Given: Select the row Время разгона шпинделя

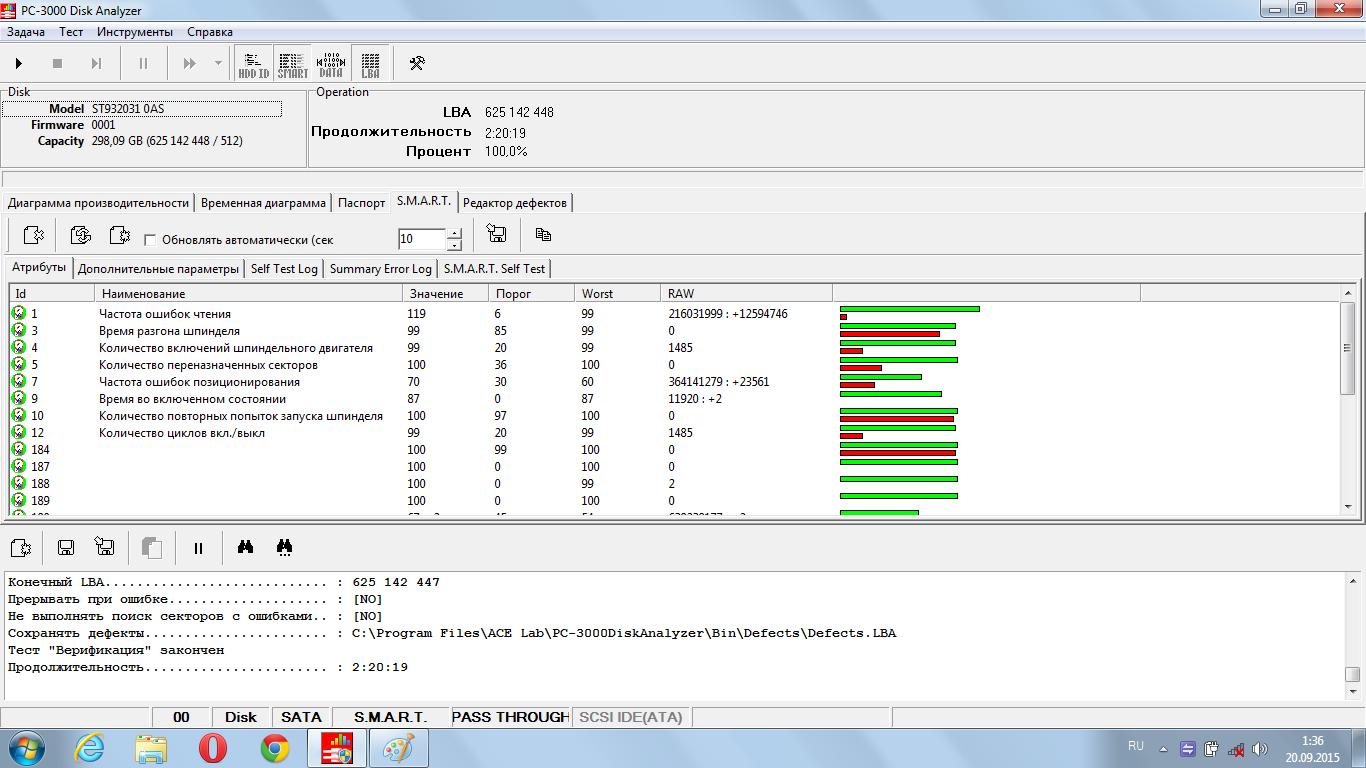Looking at the screenshot, I should click(x=674, y=331).
